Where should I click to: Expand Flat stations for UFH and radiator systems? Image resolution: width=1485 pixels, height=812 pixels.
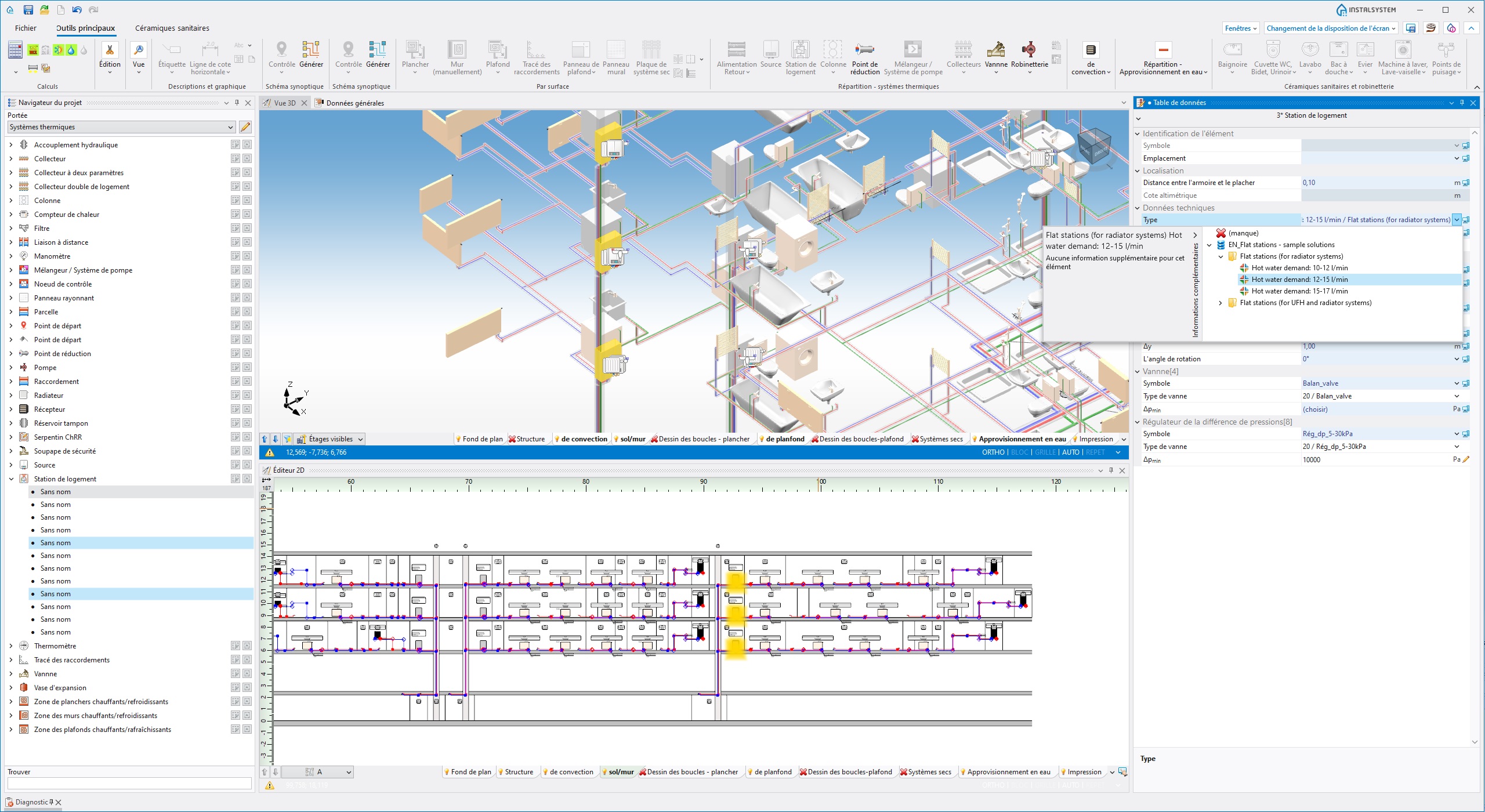click(x=1220, y=303)
